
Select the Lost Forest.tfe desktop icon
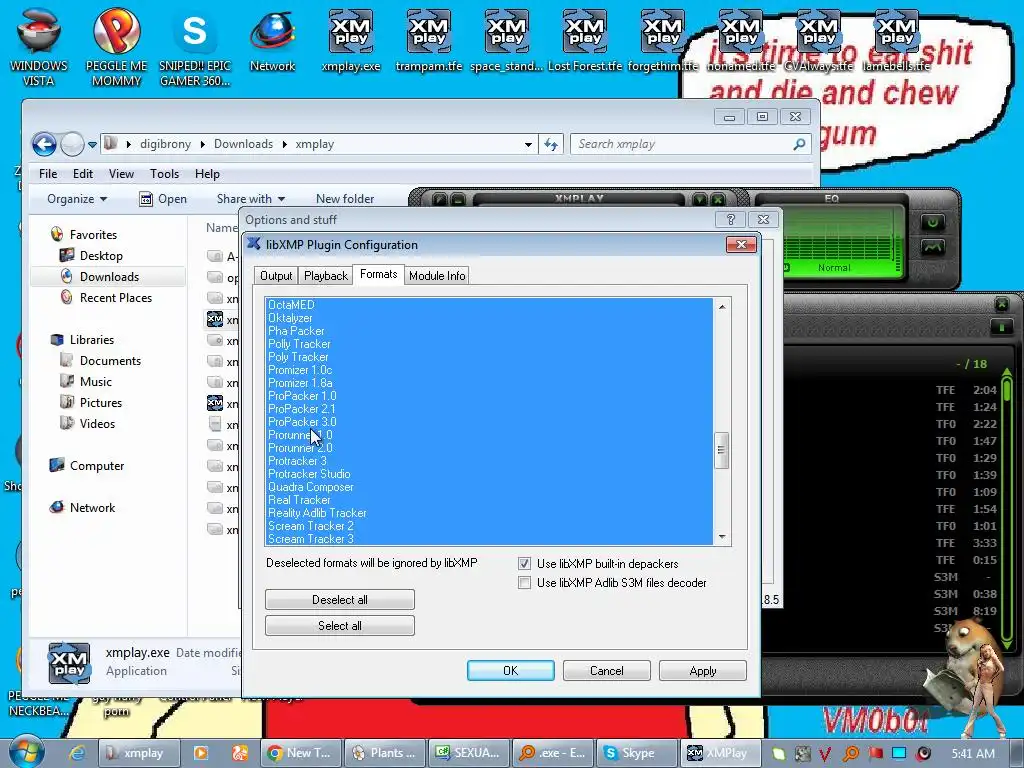[584, 40]
